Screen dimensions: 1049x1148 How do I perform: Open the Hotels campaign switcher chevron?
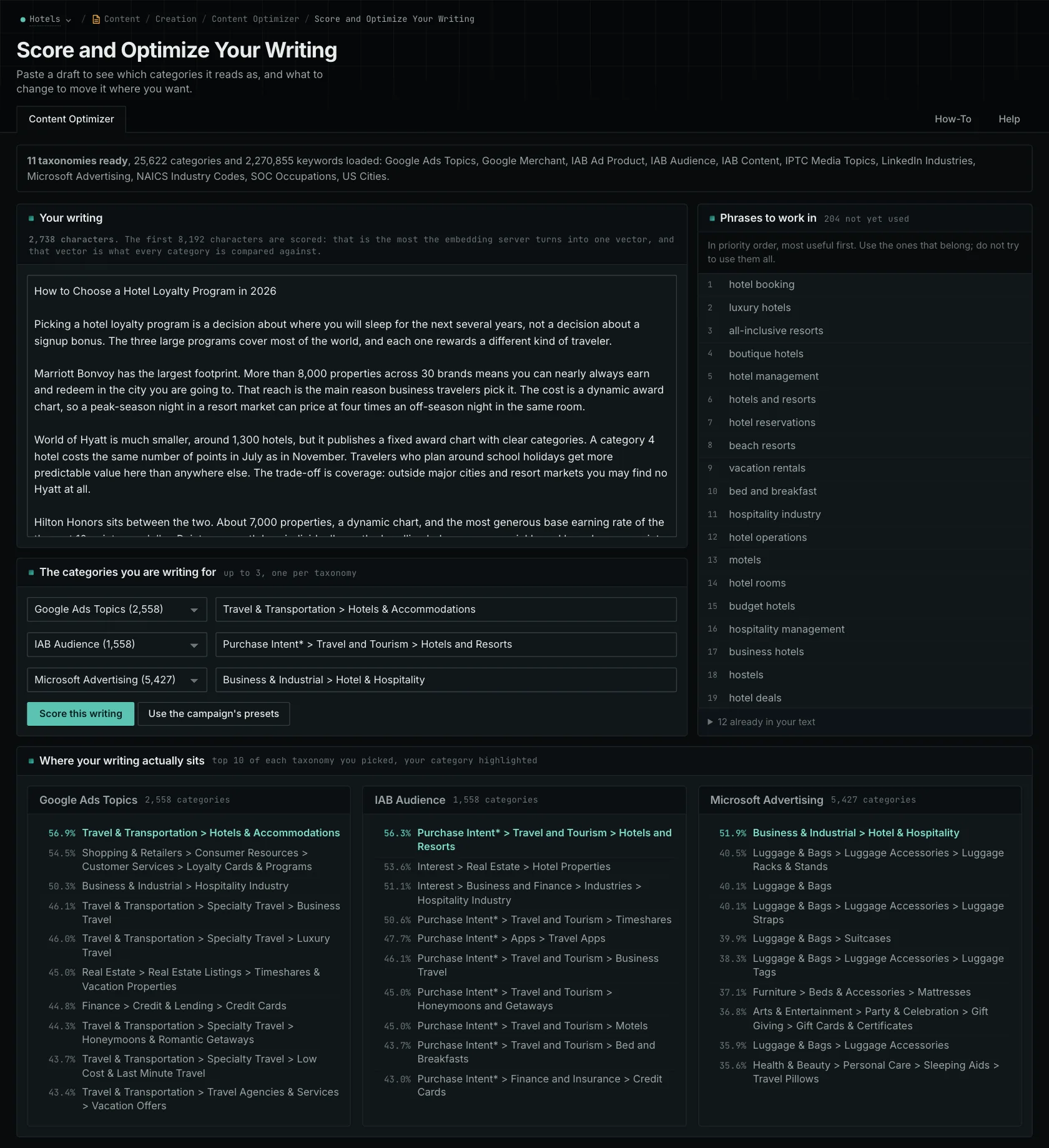click(x=69, y=20)
